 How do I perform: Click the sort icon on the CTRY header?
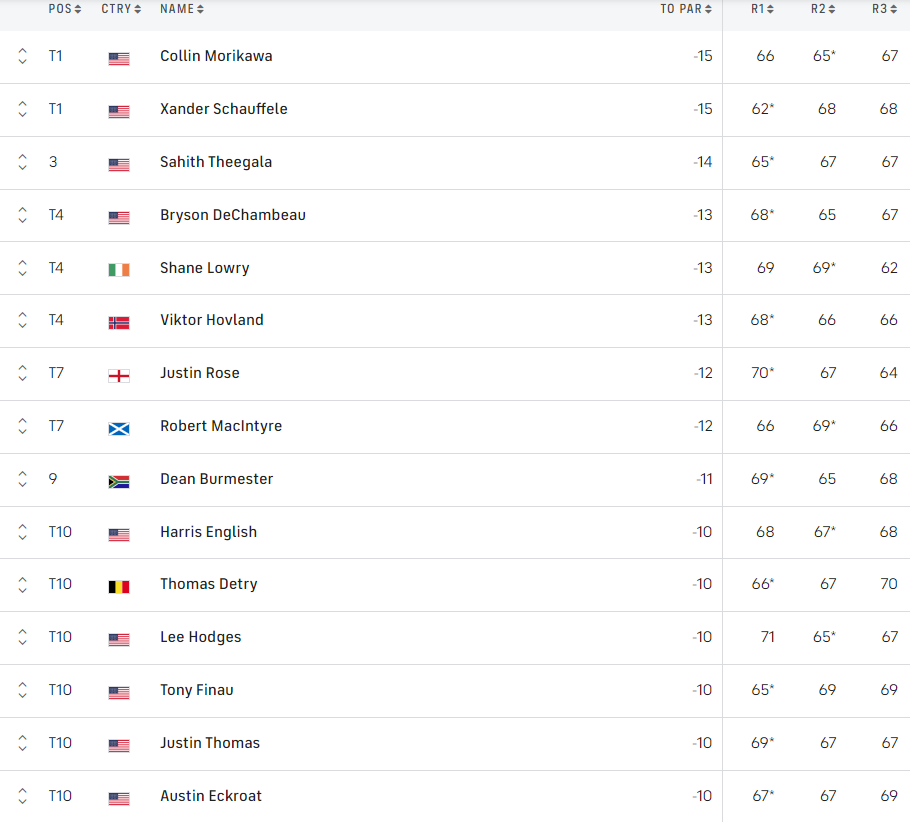tap(137, 9)
